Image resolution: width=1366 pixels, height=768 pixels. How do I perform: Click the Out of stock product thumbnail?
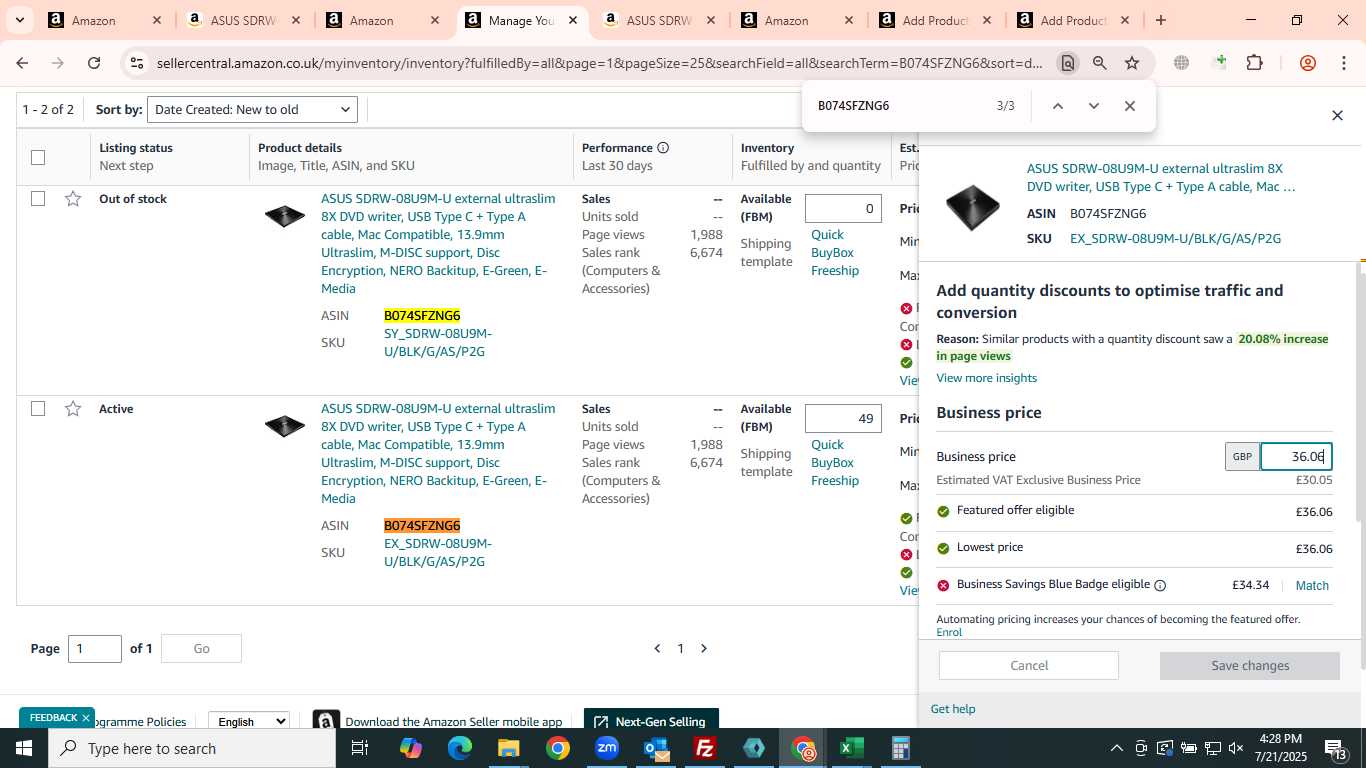pyautogui.click(x=285, y=215)
